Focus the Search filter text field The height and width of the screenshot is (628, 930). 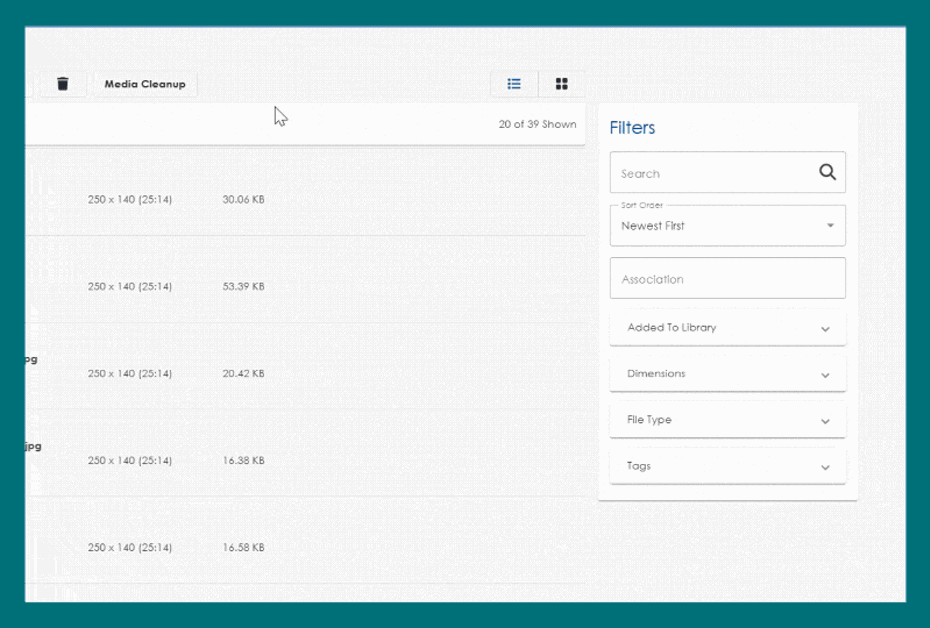[710, 173]
